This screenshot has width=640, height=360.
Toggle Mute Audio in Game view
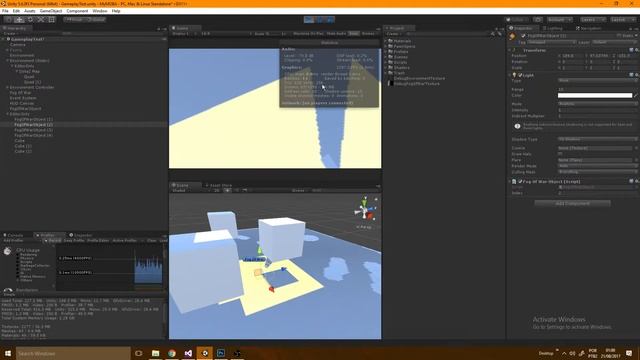click(336, 34)
